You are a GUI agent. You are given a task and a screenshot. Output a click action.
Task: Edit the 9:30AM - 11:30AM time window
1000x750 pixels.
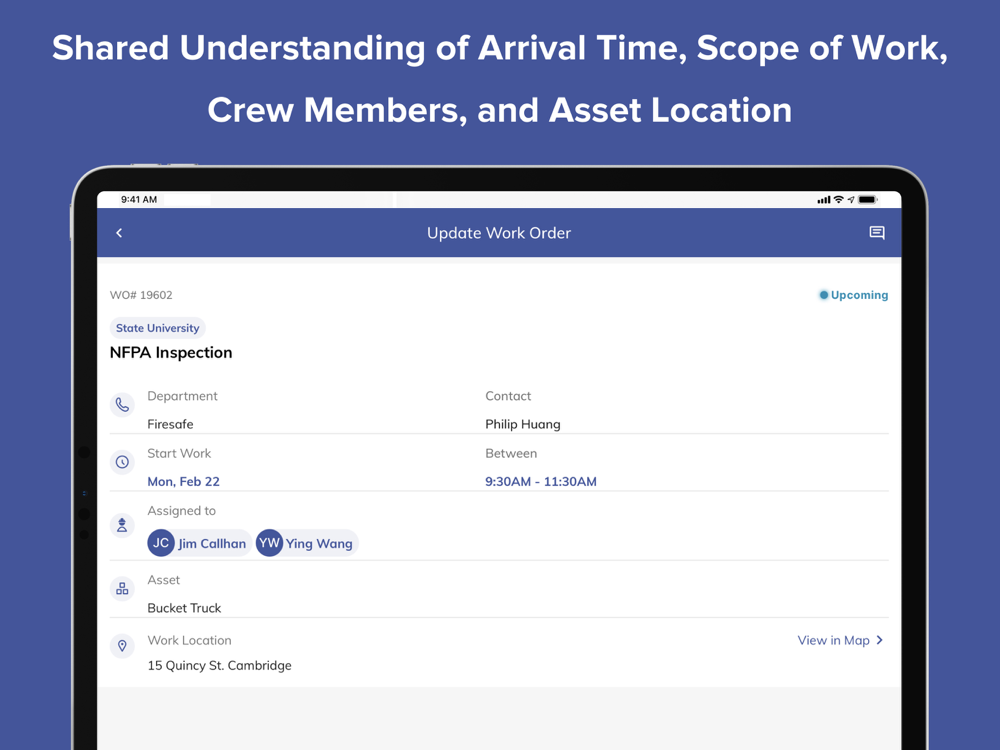[541, 481]
